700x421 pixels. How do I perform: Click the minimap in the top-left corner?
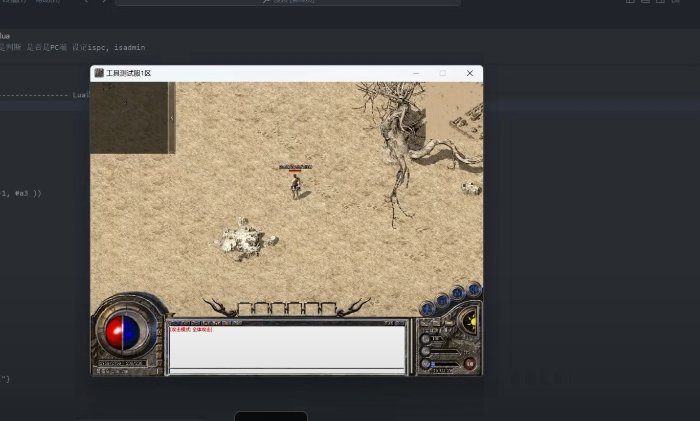coord(129,117)
